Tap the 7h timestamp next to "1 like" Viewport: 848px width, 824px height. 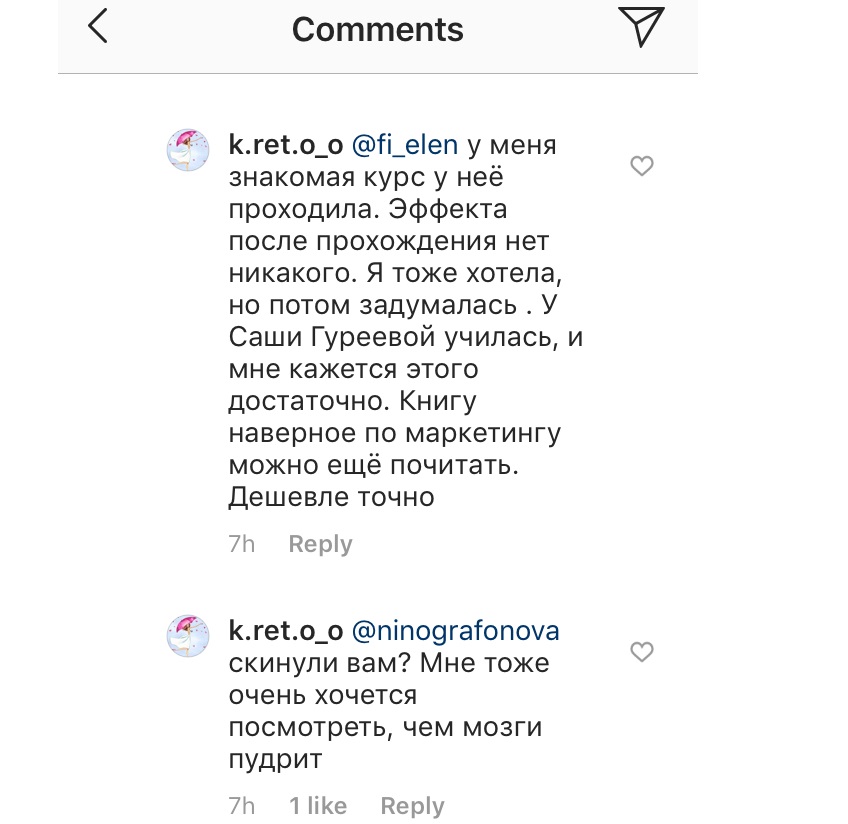coord(242,806)
